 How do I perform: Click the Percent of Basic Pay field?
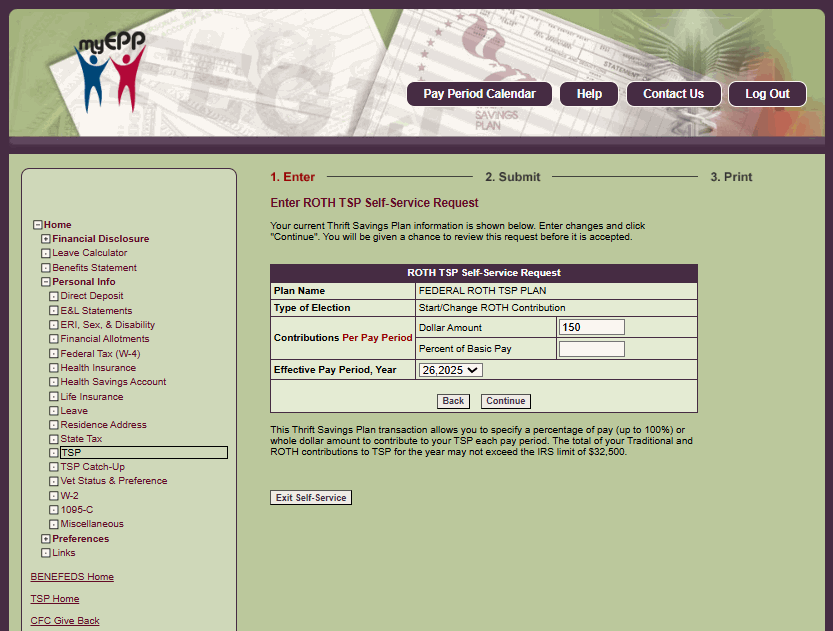coord(591,349)
